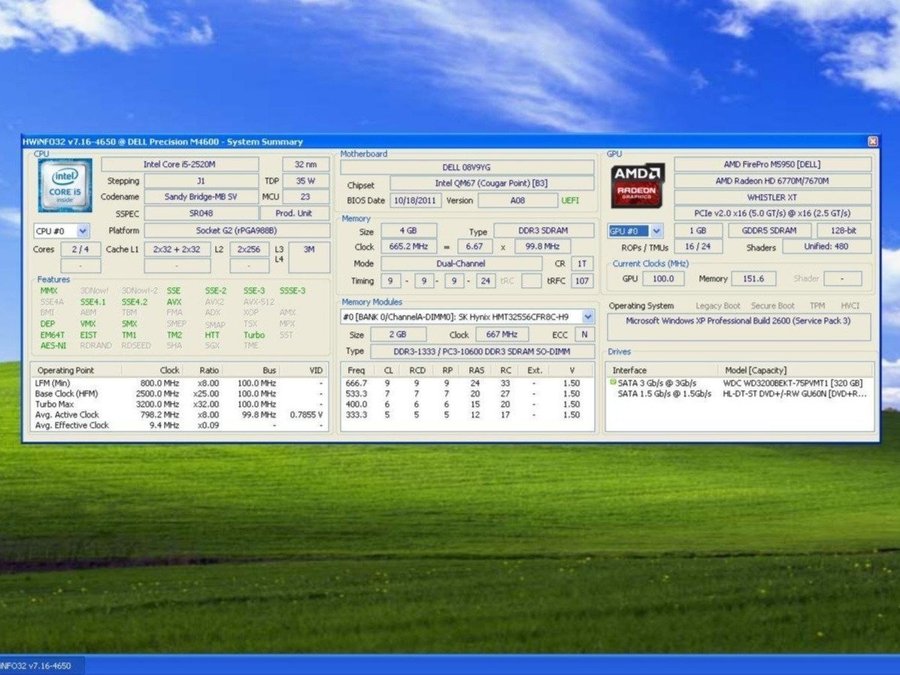Click the AMD FirePro M5950 [DELL] button
The image size is (900, 675).
click(x=771, y=164)
